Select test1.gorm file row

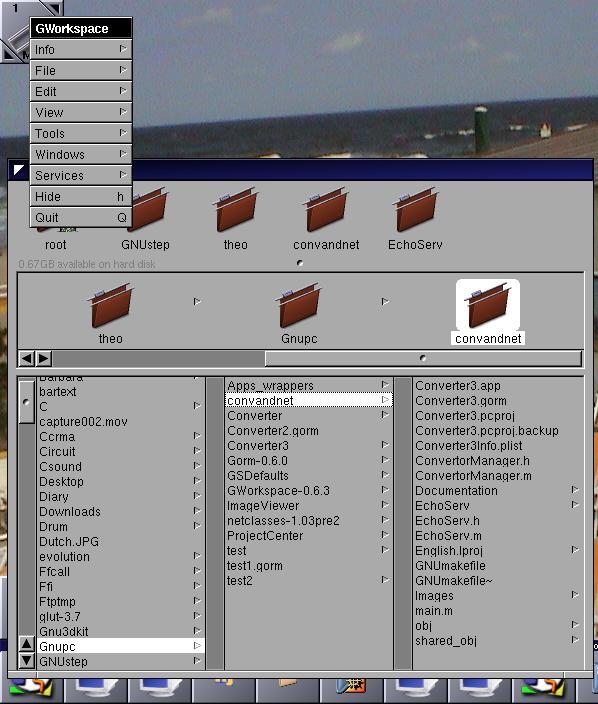point(309,566)
